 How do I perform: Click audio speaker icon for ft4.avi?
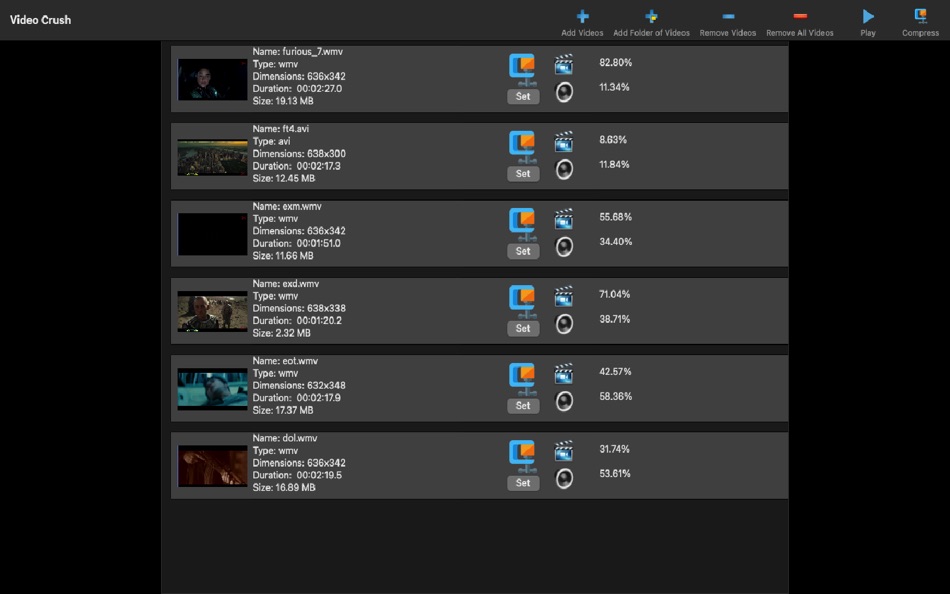point(564,169)
